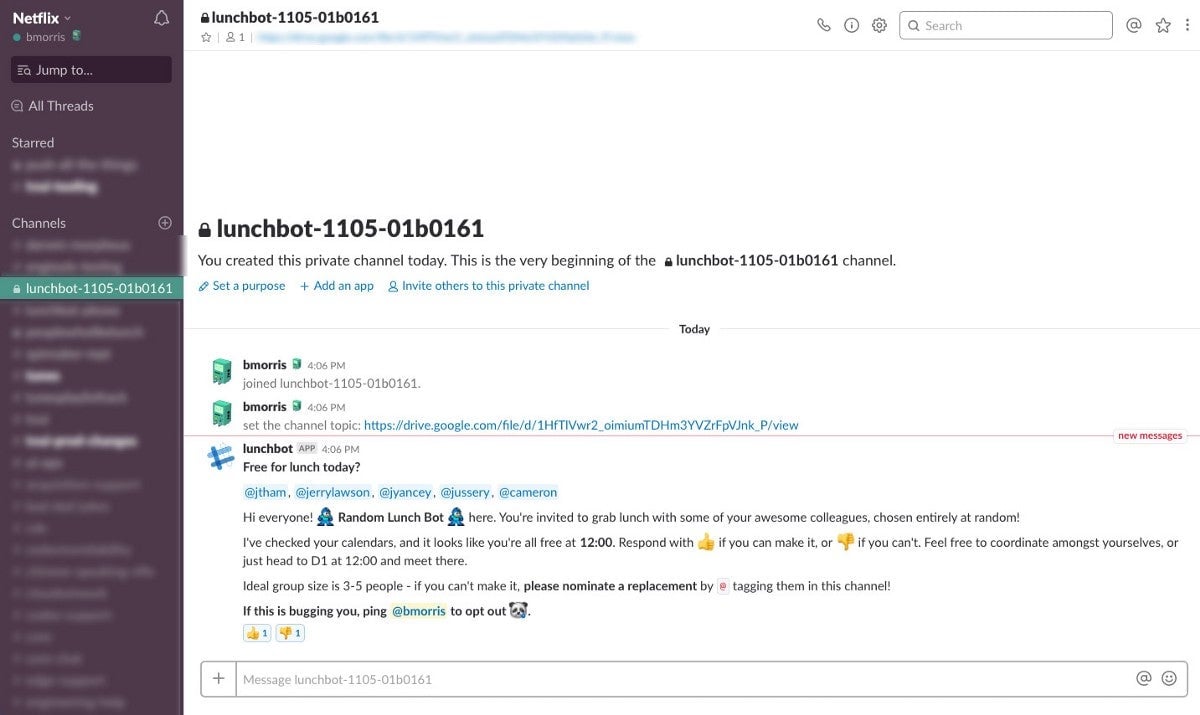1200x715 pixels.
Task: Select lunchbot-1105-01b0161 channel in sidebar
Action: click(x=91, y=288)
